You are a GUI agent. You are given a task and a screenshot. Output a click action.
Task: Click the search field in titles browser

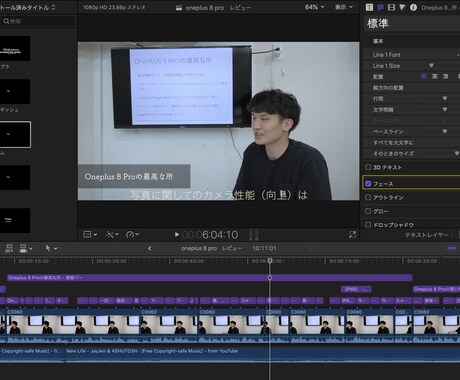point(37,21)
